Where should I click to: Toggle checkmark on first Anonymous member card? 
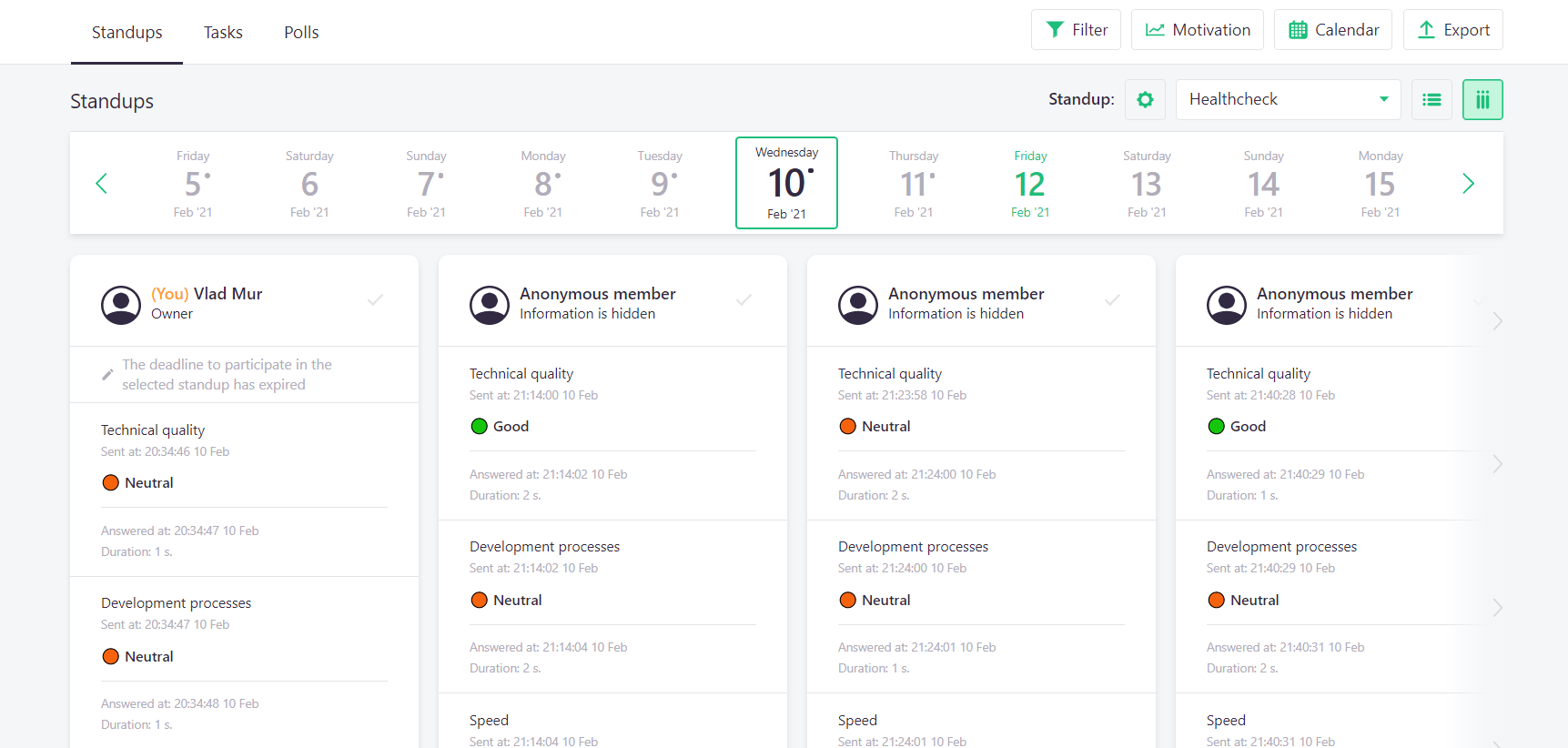coord(744,299)
